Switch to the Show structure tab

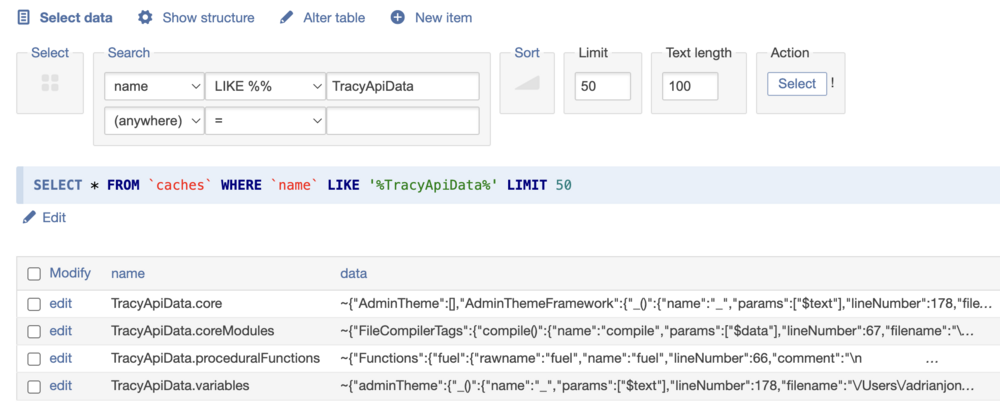[207, 18]
